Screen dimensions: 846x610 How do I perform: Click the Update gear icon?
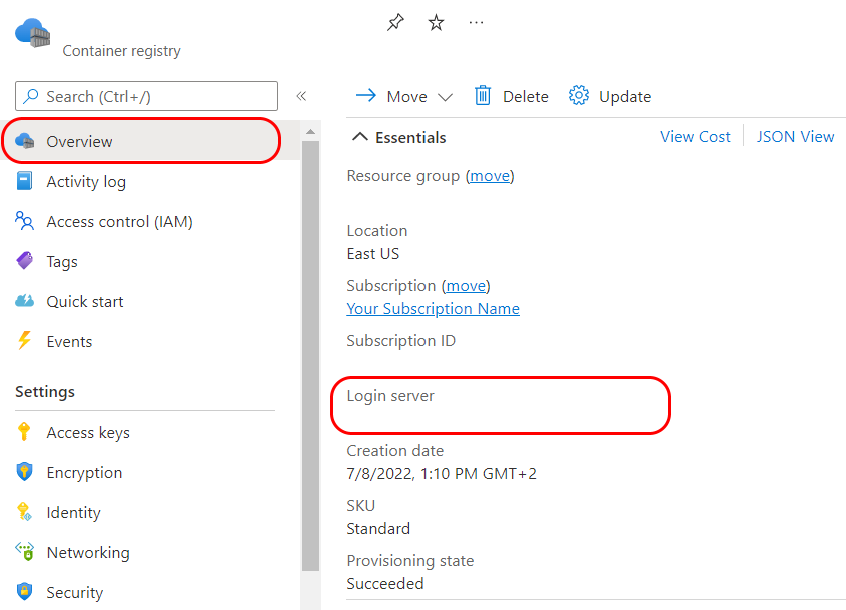578,96
